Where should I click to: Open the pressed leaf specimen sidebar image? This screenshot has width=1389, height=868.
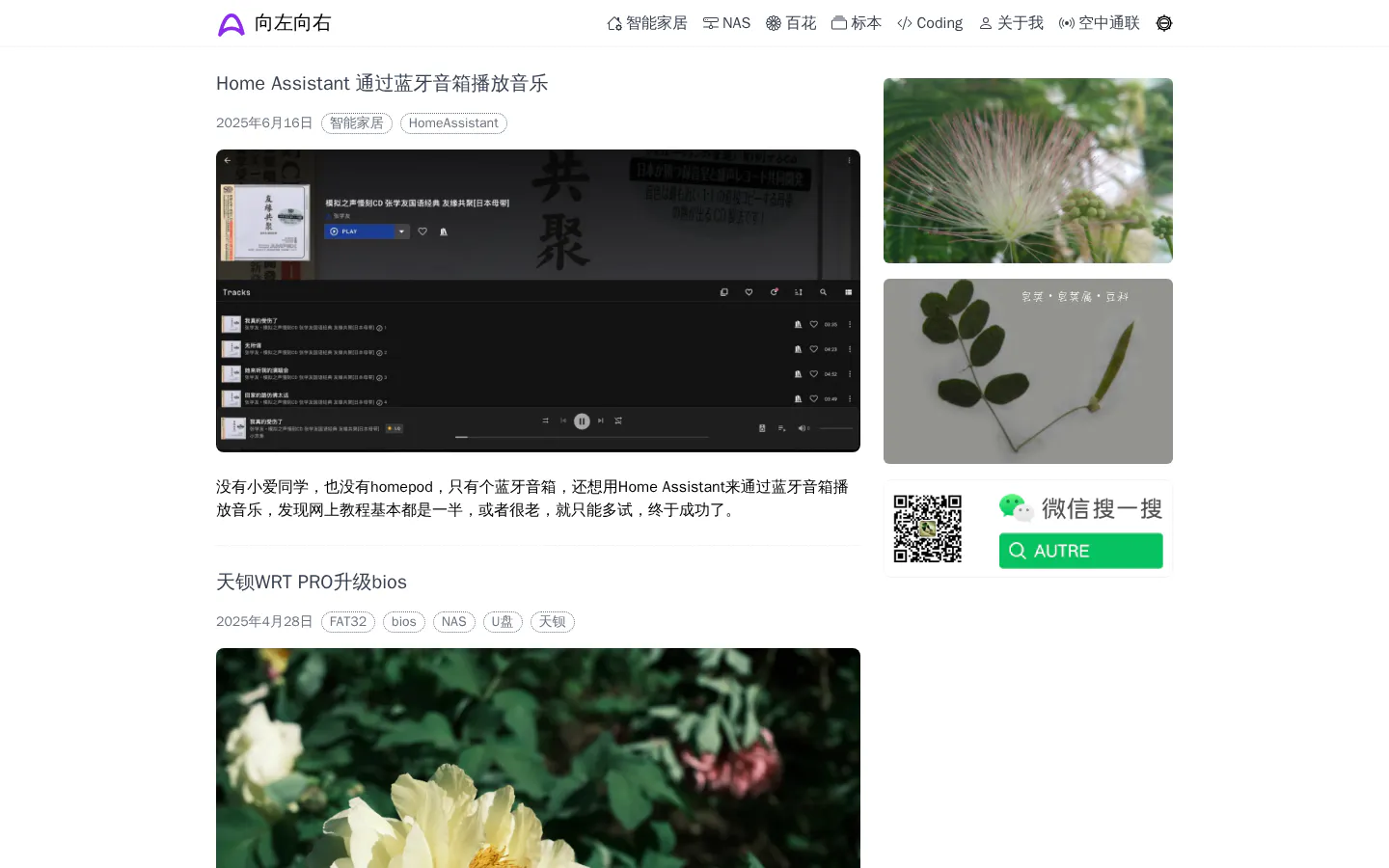coord(1028,371)
